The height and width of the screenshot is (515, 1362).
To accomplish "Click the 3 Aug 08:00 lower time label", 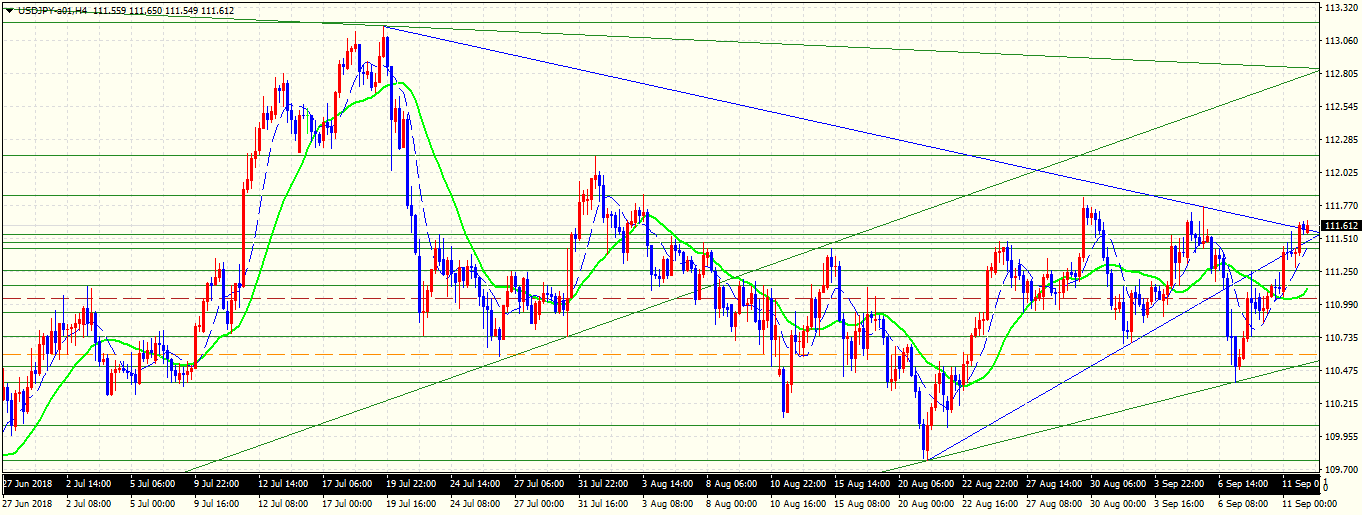I will click(x=669, y=504).
